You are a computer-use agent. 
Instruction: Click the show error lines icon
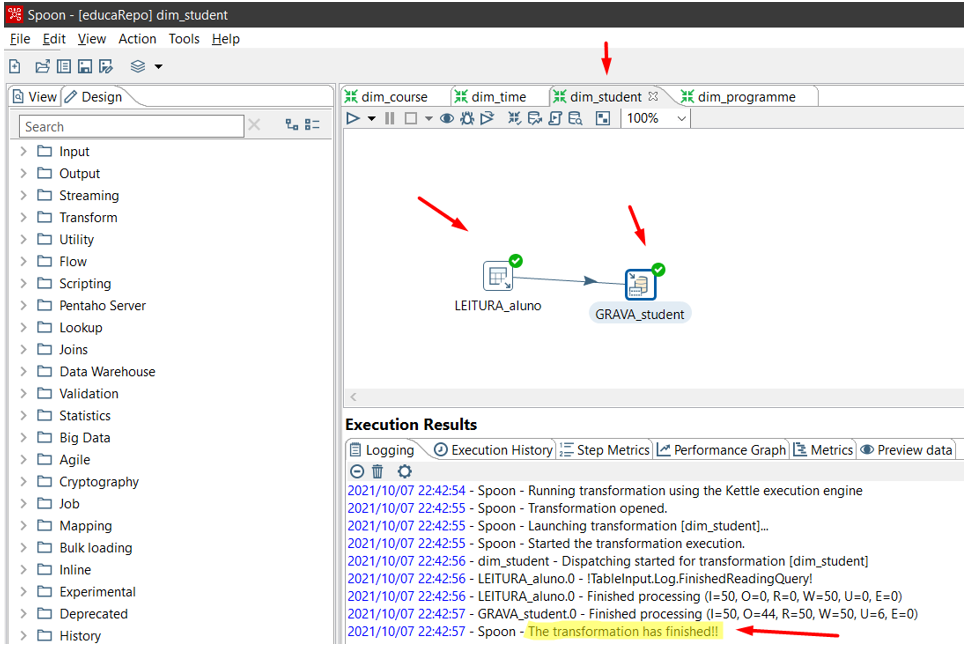[x=357, y=471]
